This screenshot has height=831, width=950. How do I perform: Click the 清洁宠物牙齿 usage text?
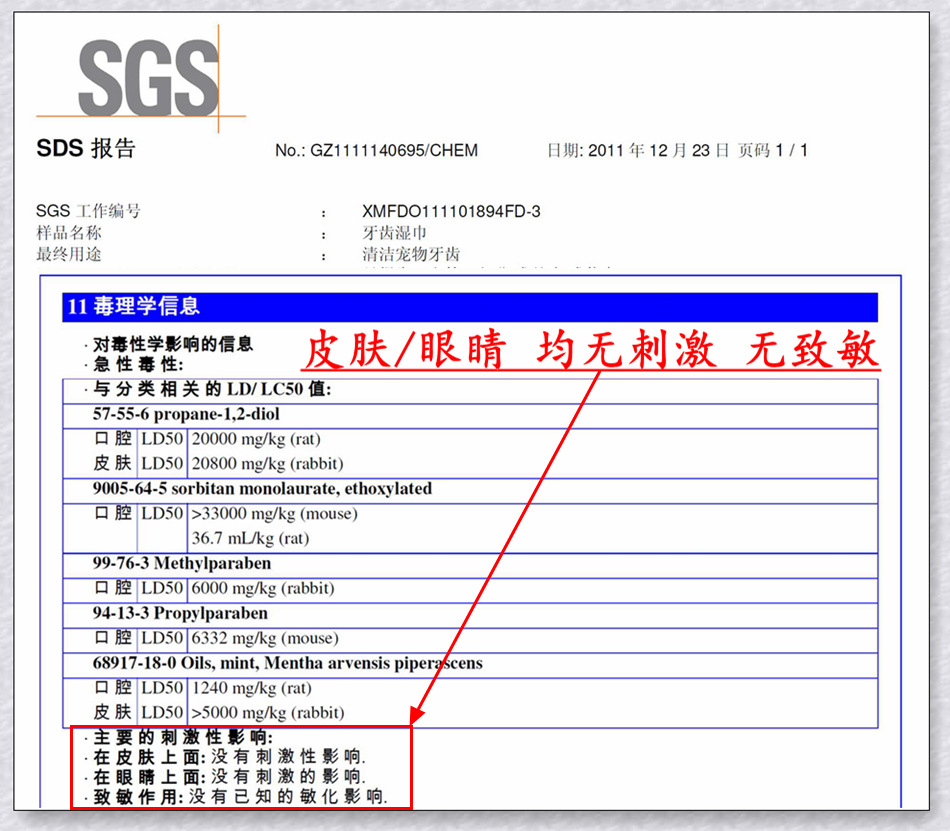411,254
